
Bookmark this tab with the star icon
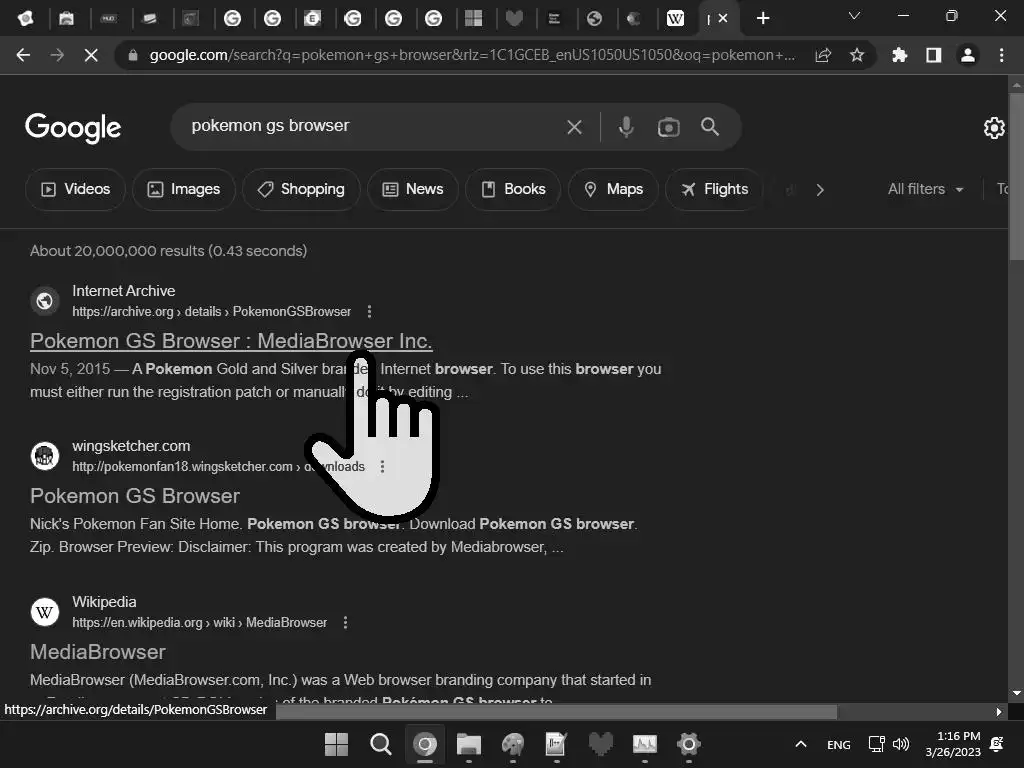click(857, 56)
